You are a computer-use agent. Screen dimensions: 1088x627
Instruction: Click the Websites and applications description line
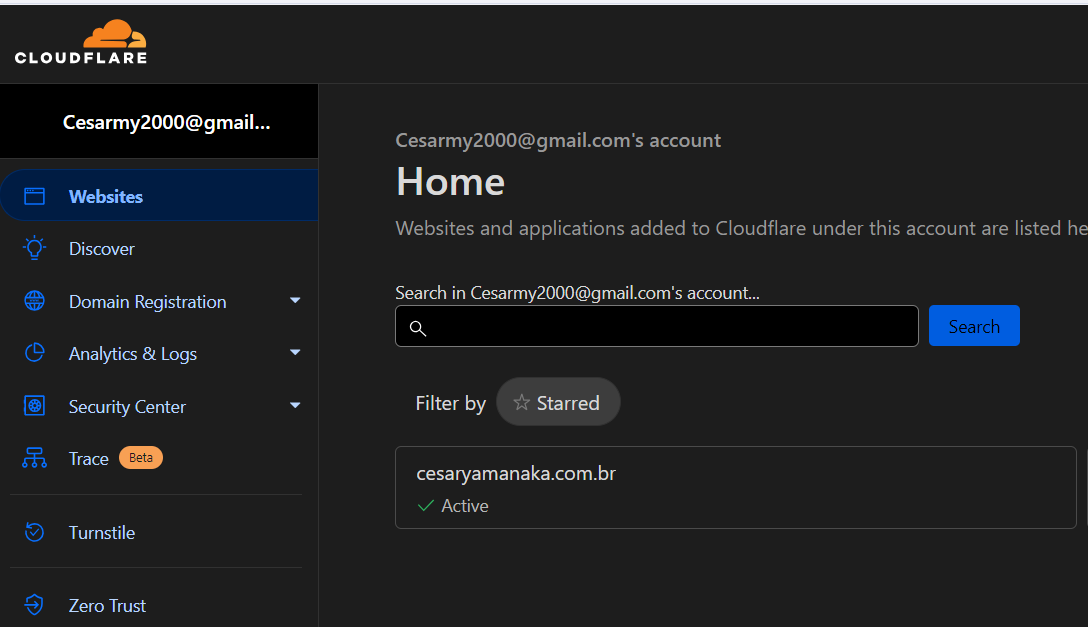click(741, 228)
